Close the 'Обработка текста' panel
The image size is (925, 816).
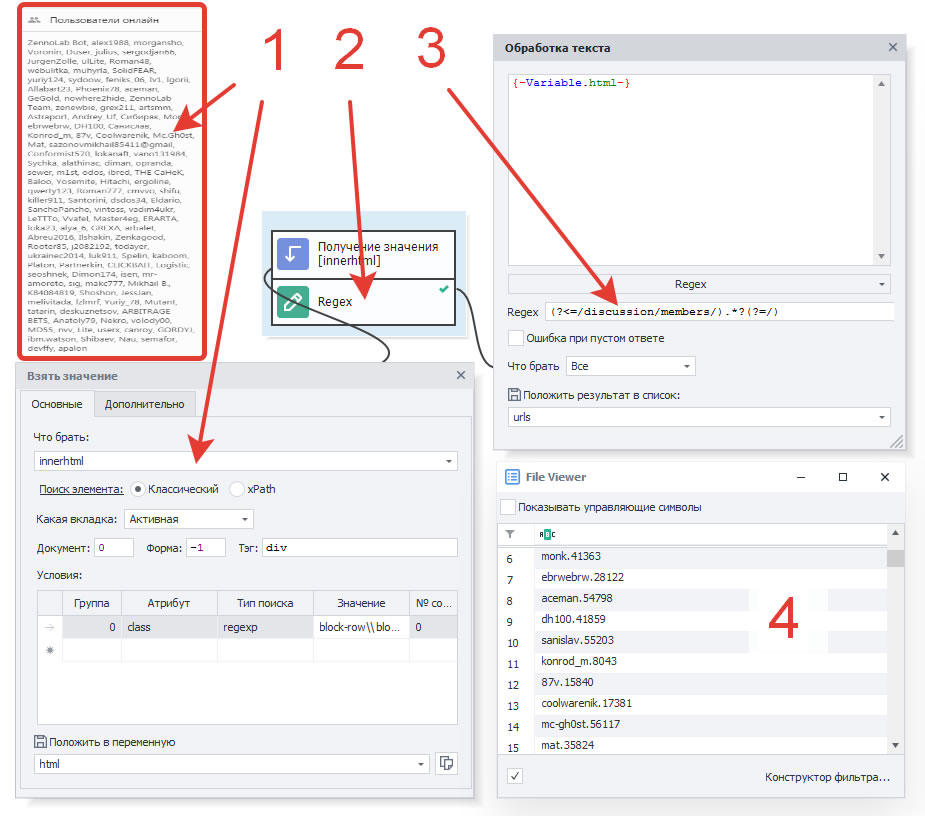pyautogui.click(x=893, y=47)
